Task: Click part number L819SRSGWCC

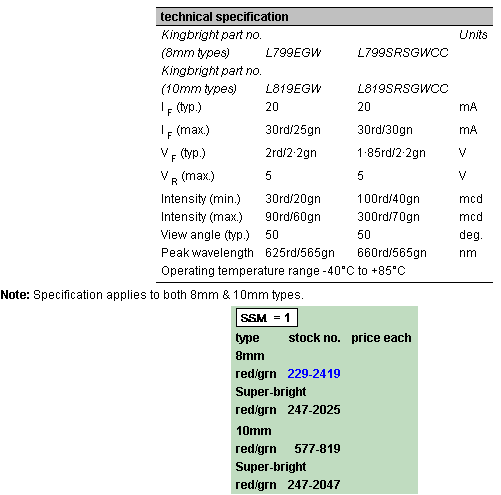Action: pos(403,89)
